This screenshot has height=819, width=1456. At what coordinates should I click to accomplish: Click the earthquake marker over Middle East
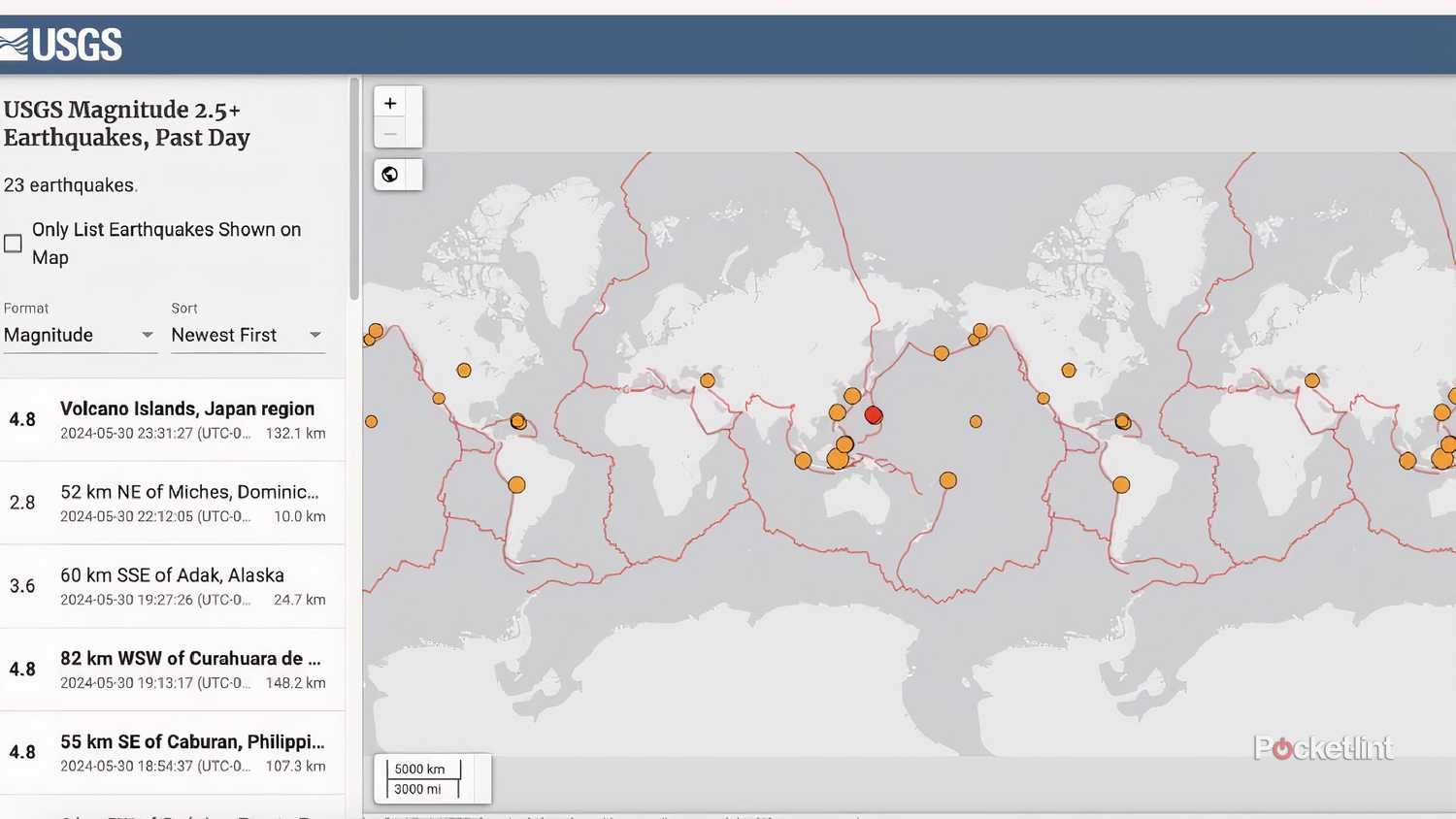pyautogui.click(x=708, y=380)
